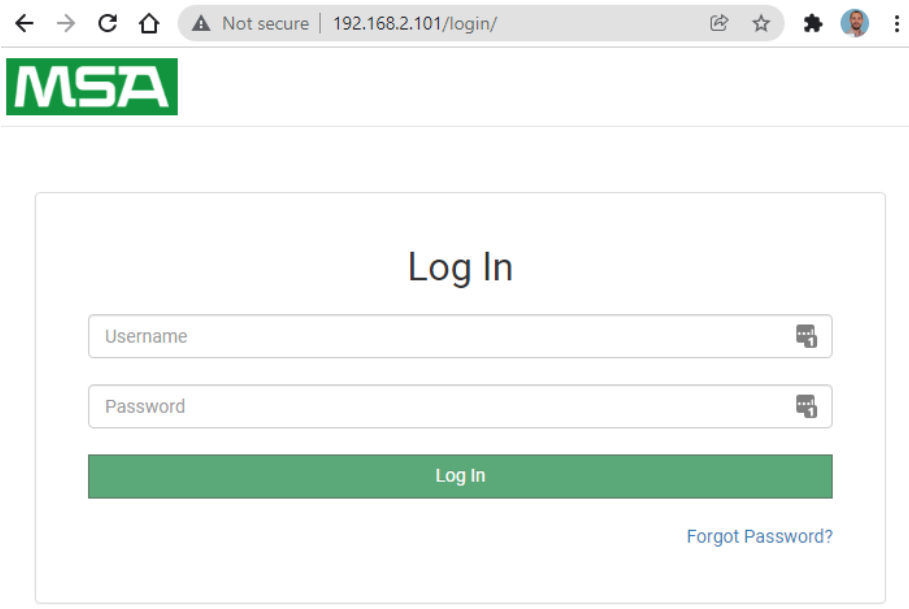
Task: Open the Forgot Password? link
Action: tap(759, 537)
